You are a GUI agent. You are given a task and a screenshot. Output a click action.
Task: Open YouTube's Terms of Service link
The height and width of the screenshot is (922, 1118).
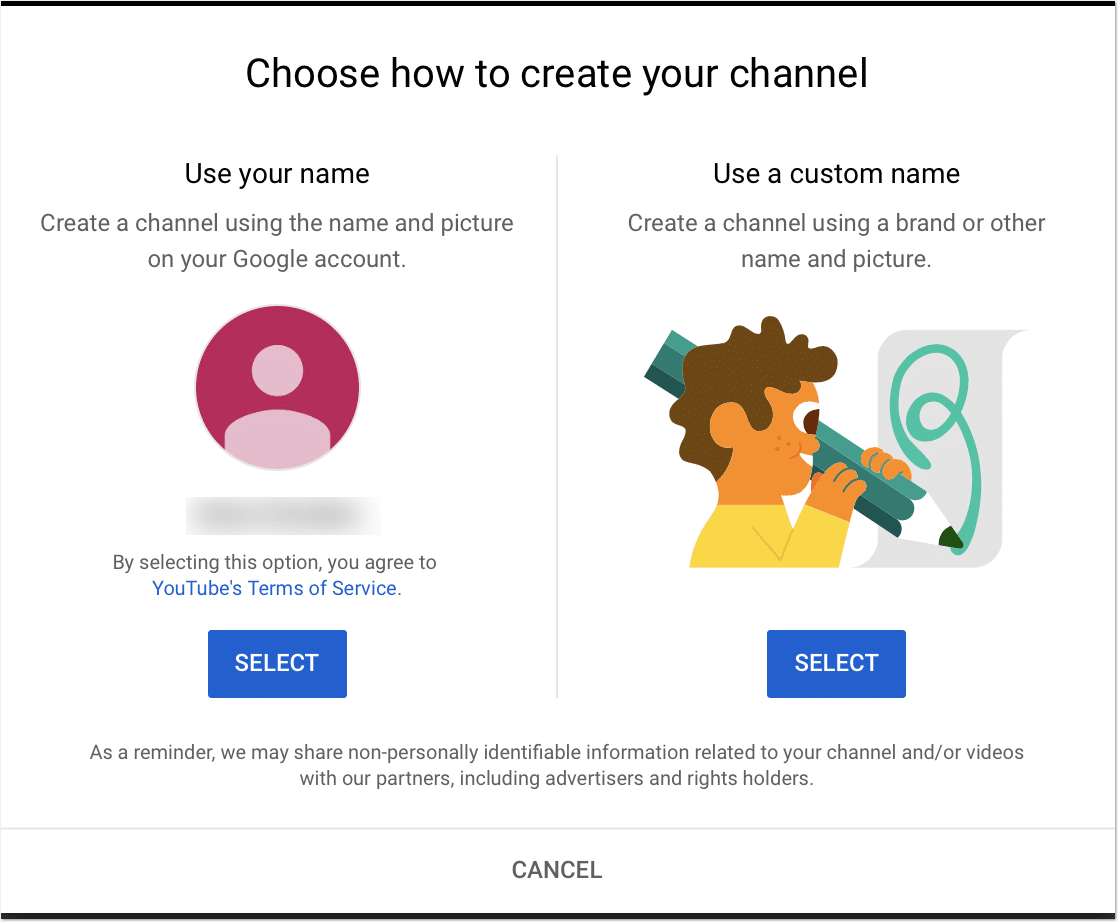[x=275, y=588]
